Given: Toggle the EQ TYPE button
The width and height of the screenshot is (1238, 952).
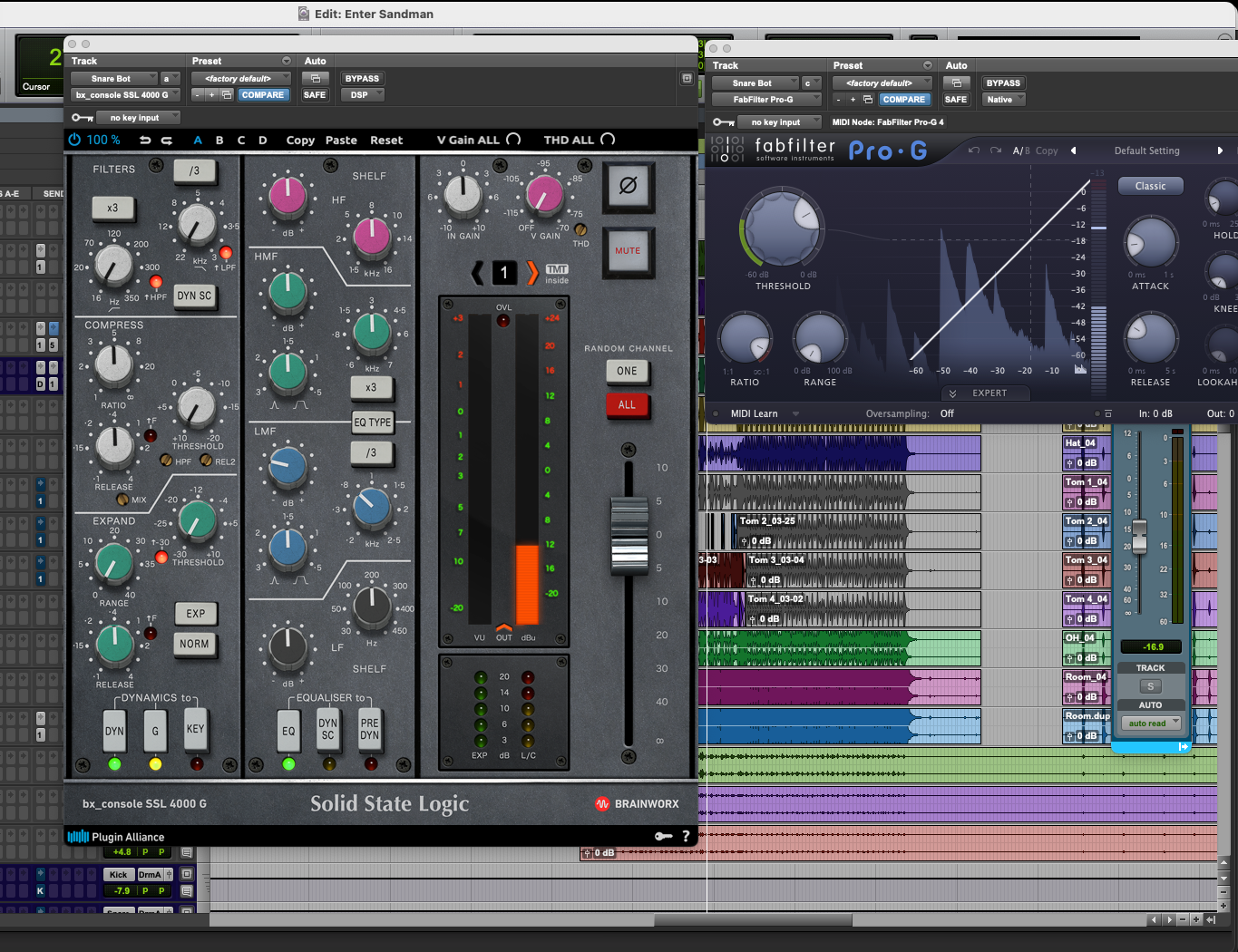Looking at the screenshot, I should pyautogui.click(x=372, y=422).
